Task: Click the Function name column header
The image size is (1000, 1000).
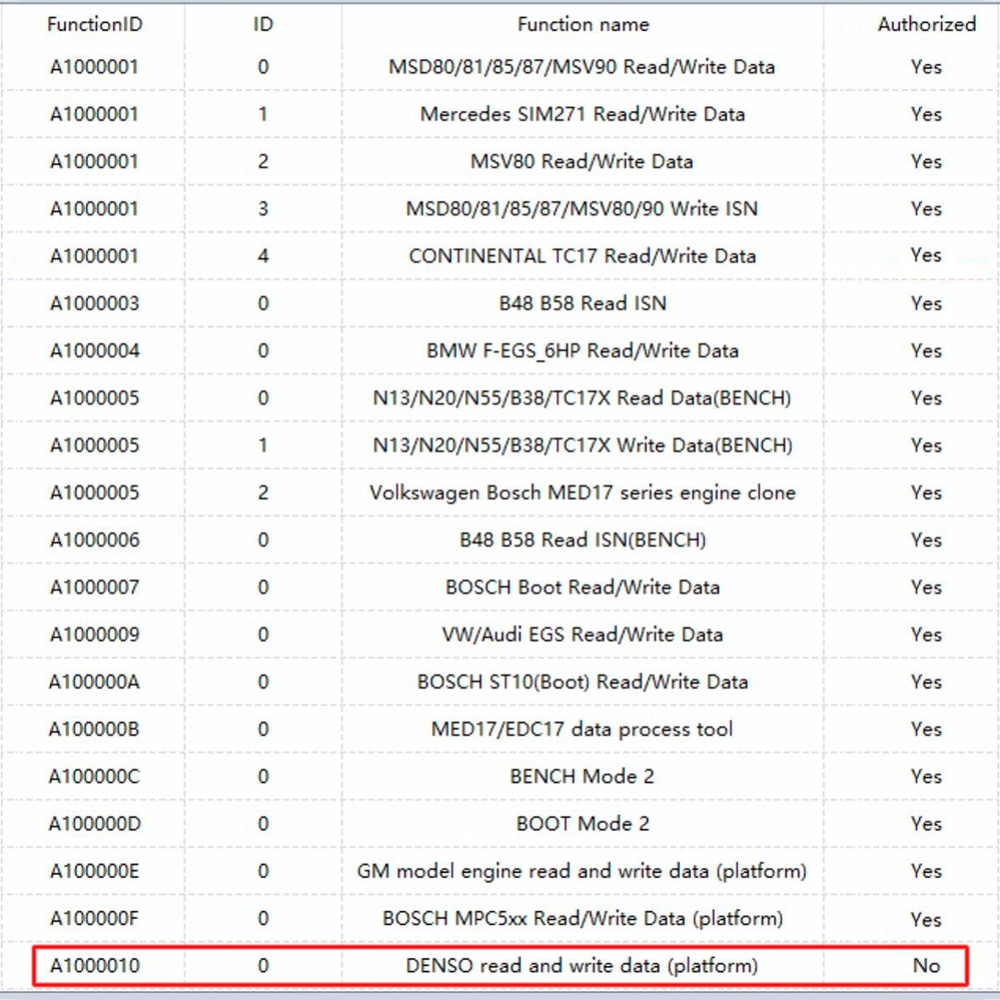Action: 583,24
